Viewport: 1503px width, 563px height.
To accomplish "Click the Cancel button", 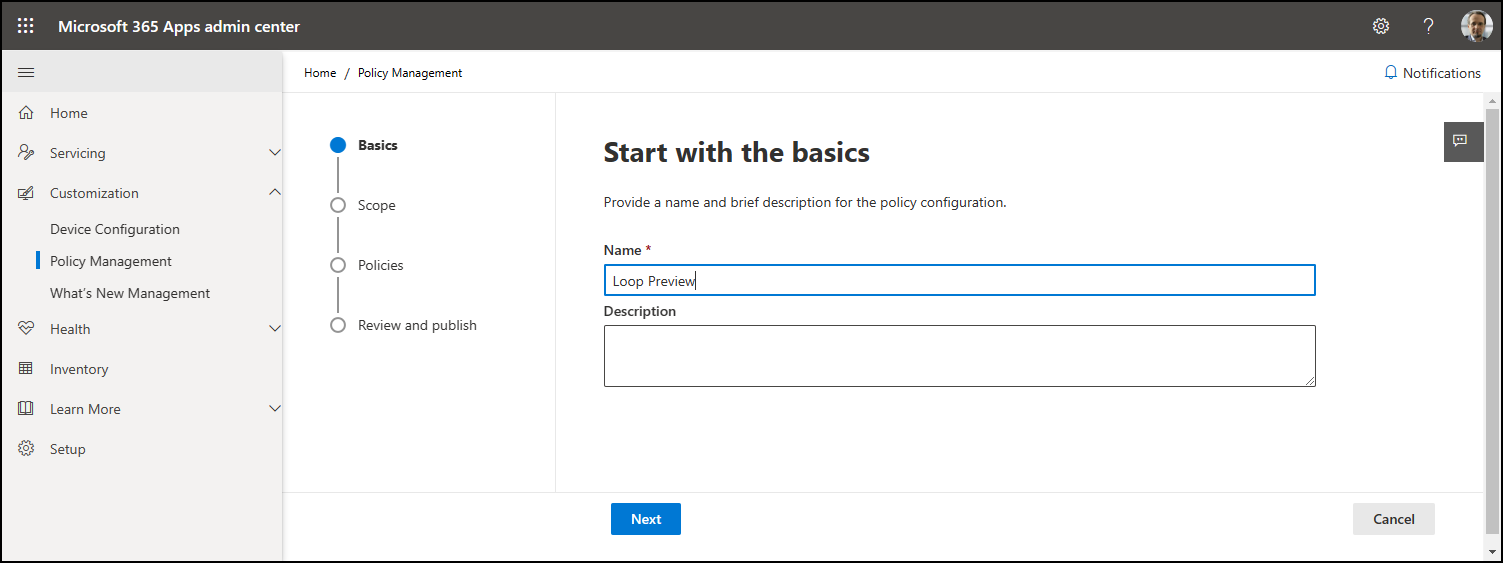I will pos(1394,519).
